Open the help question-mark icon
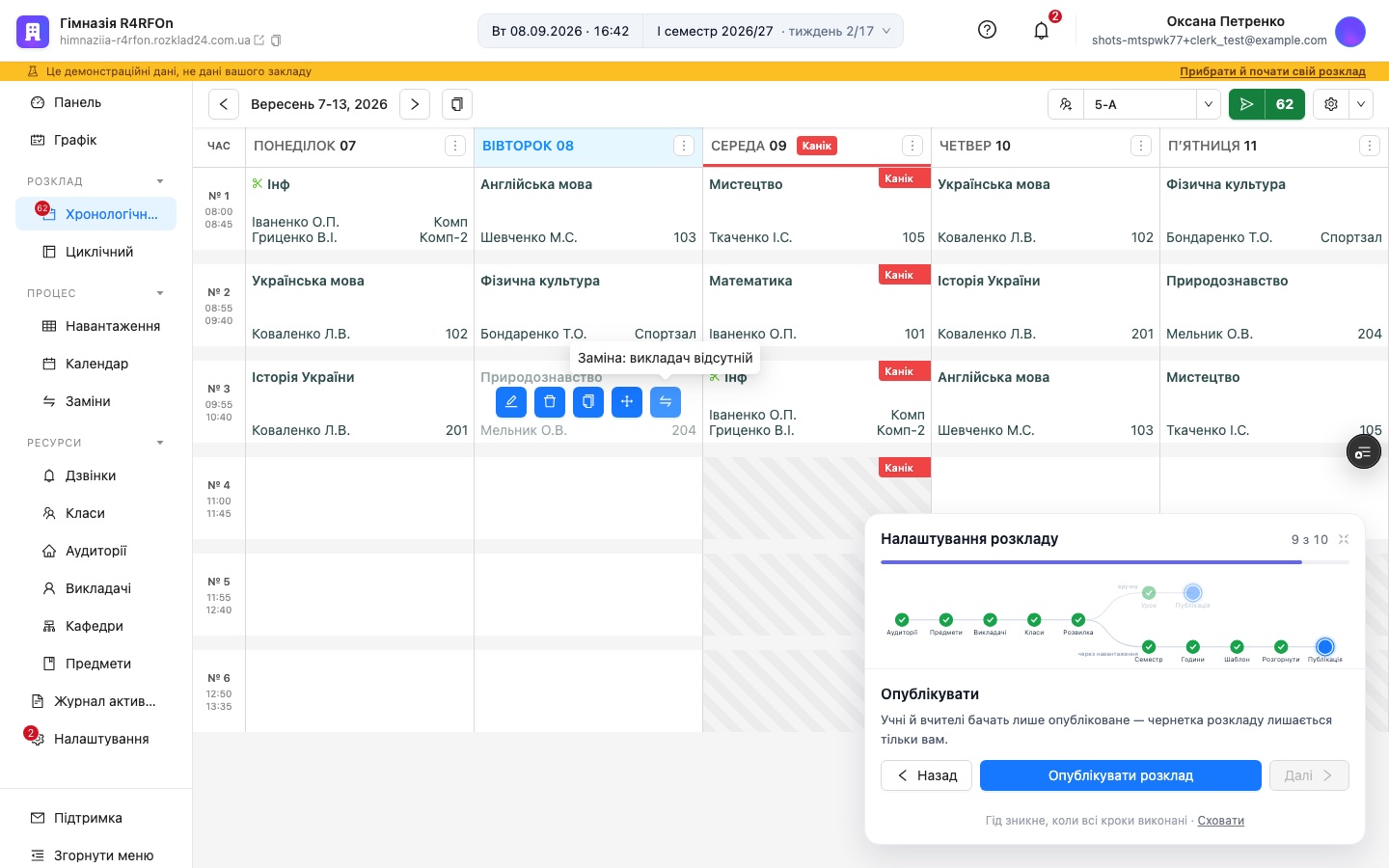The image size is (1389, 868). pyautogui.click(x=987, y=30)
